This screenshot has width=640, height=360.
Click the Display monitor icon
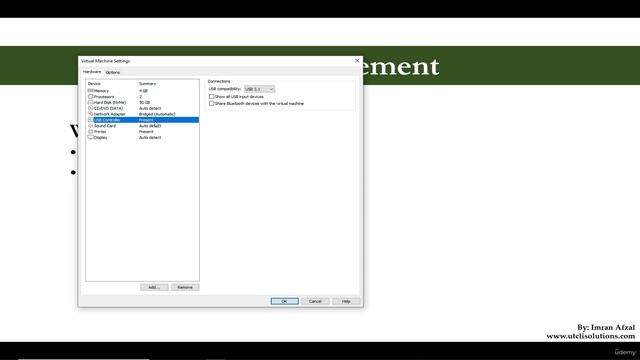91,138
